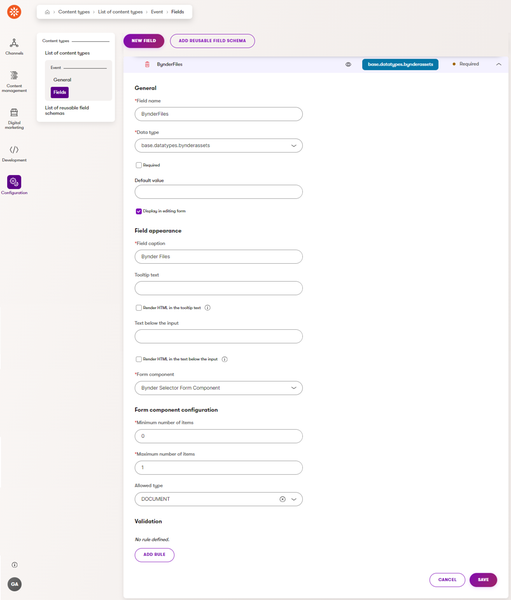Open the Channels sidebar section
Image resolution: width=511 pixels, height=600 pixels.
pyautogui.click(x=14, y=47)
